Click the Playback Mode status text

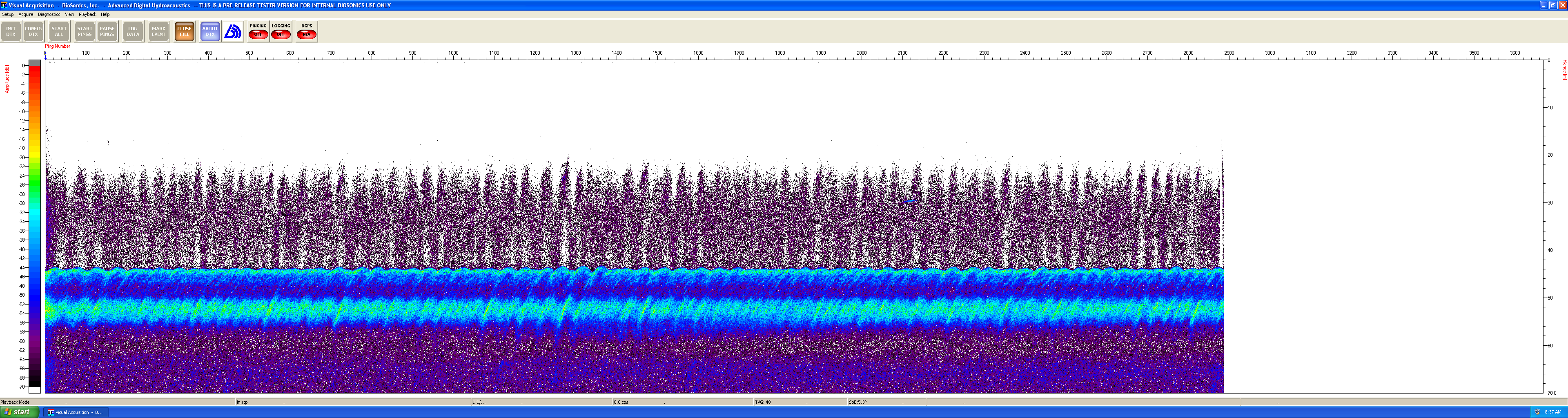tap(15, 402)
